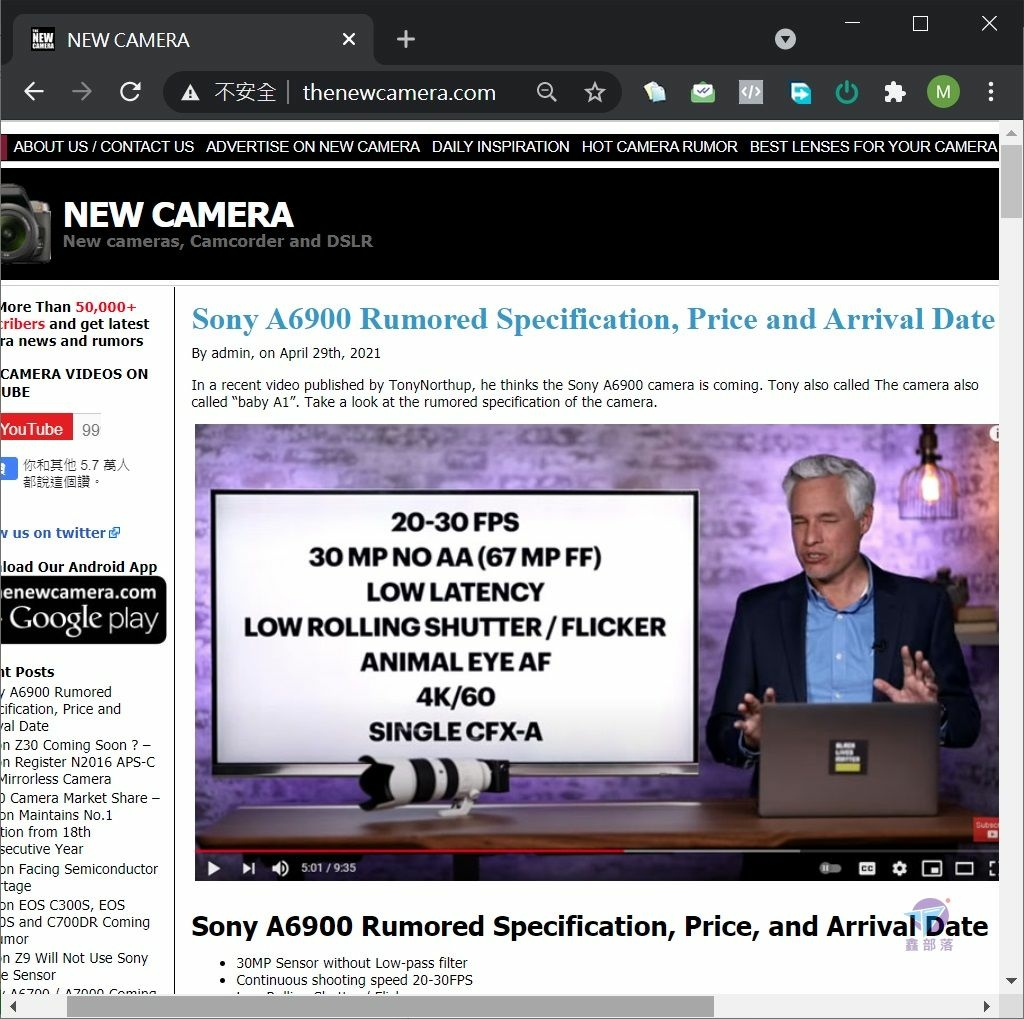Open a new browser tab
The image size is (1024, 1019).
click(406, 39)
